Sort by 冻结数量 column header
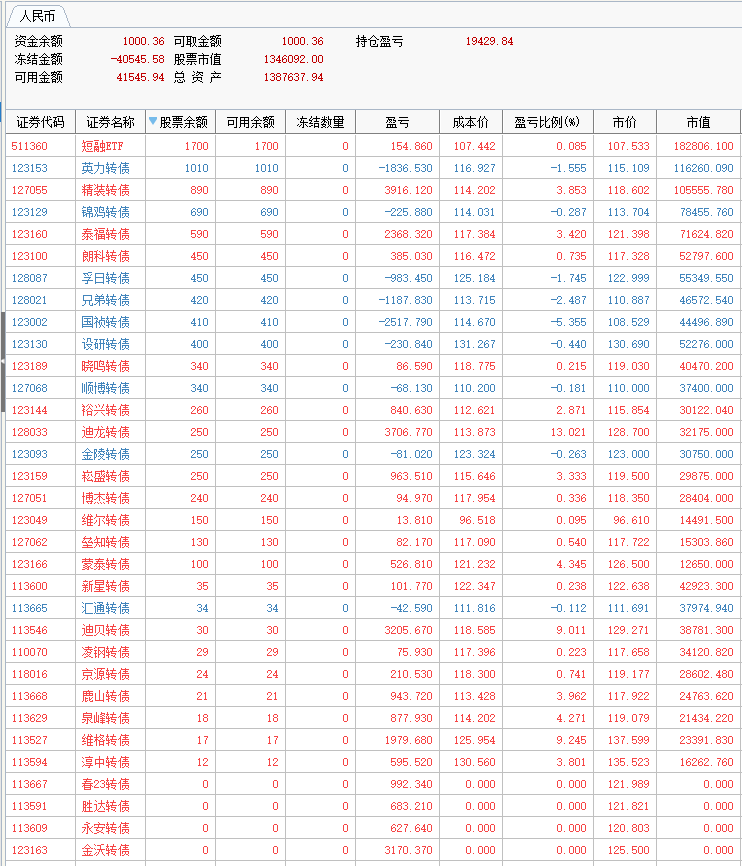This screenshot has height=866, width=742. click(x=320, y=122)
